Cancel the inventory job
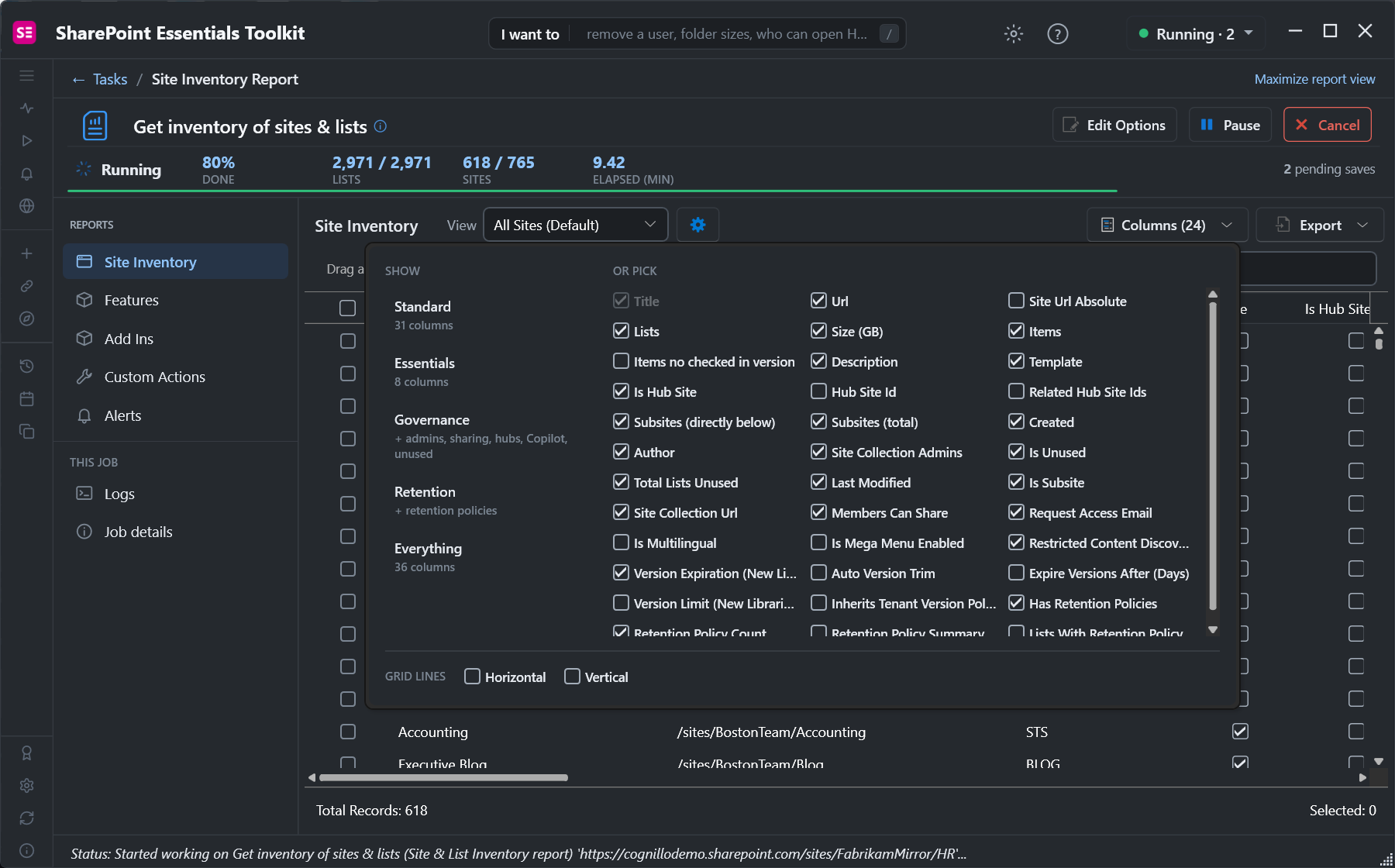 (x=1328, y=125)
